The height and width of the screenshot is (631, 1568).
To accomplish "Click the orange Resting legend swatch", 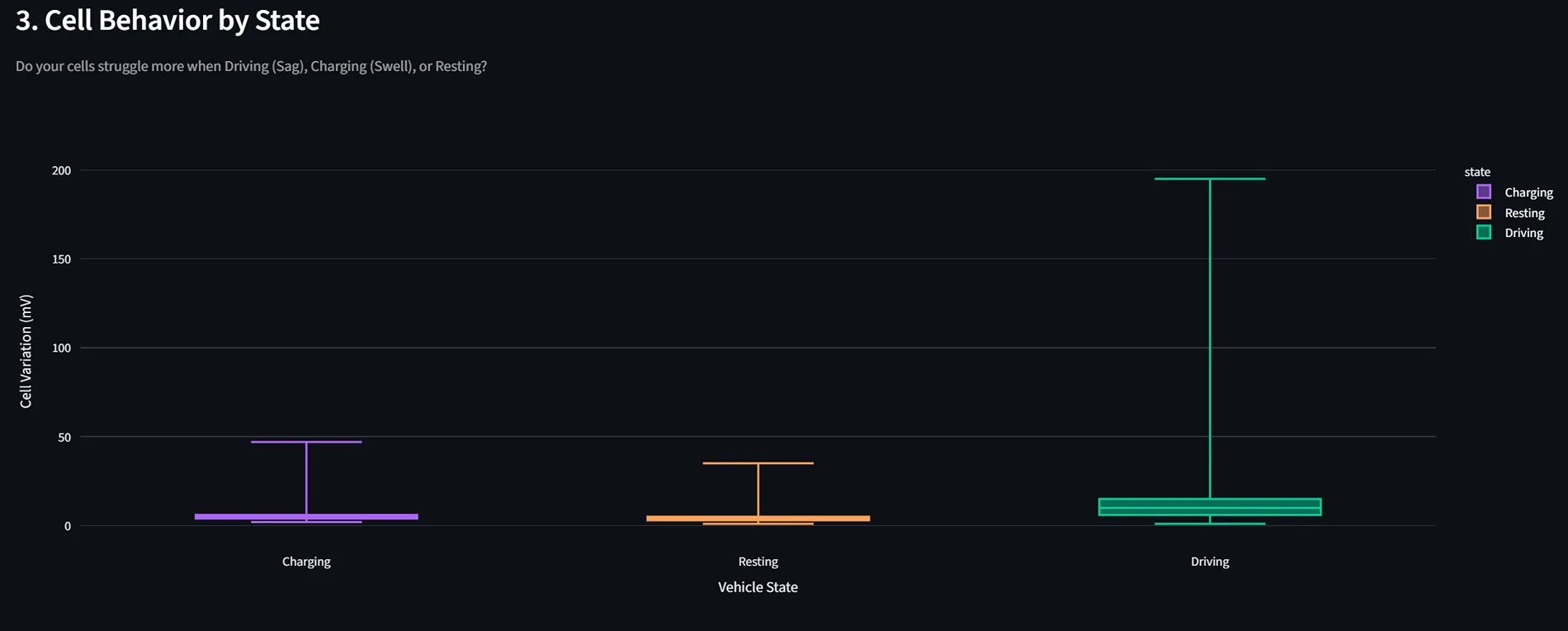I will point(1484,212).
